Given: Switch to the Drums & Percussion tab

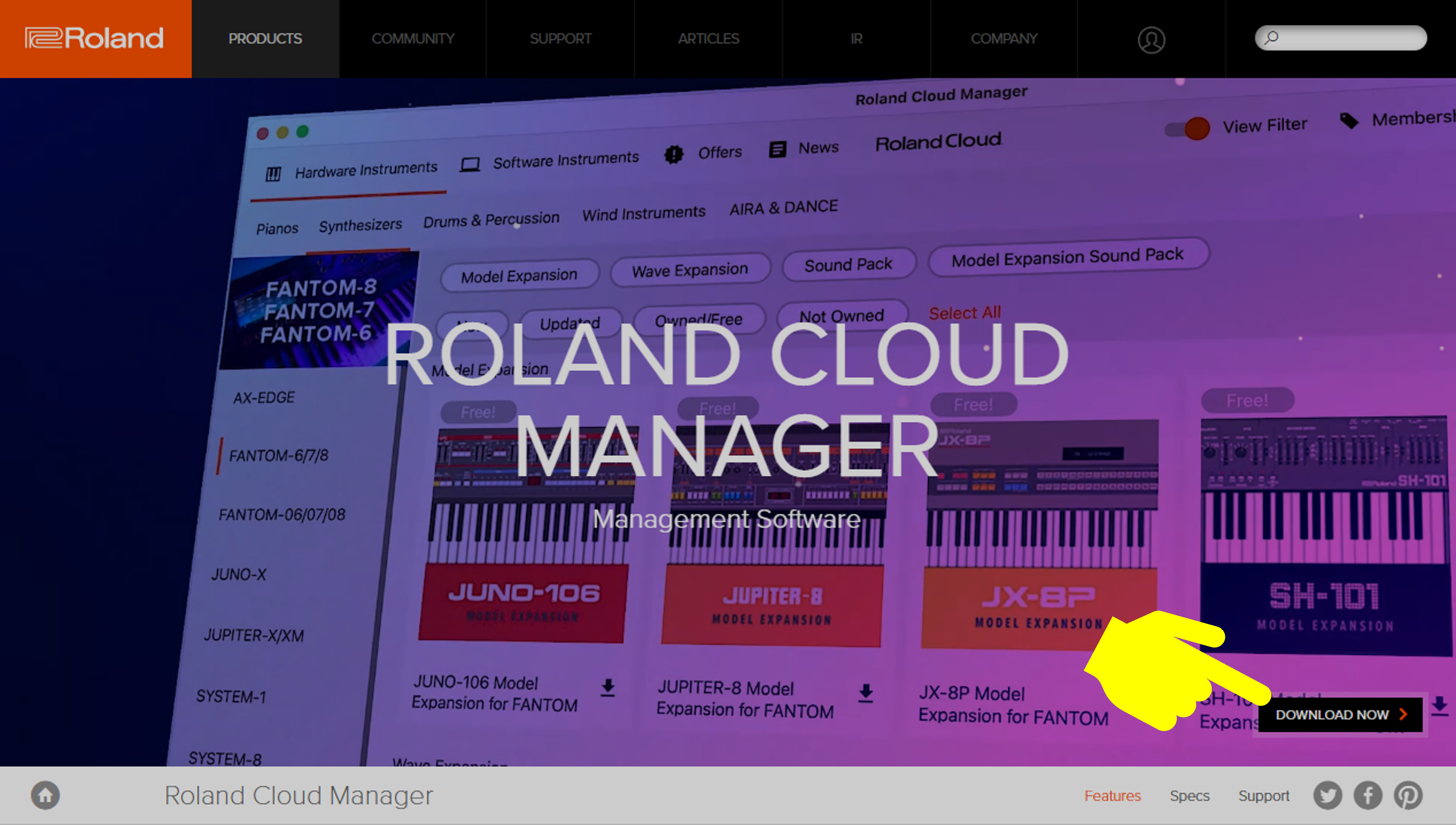Looking at the screenshot, I should [x=491, y=219].
